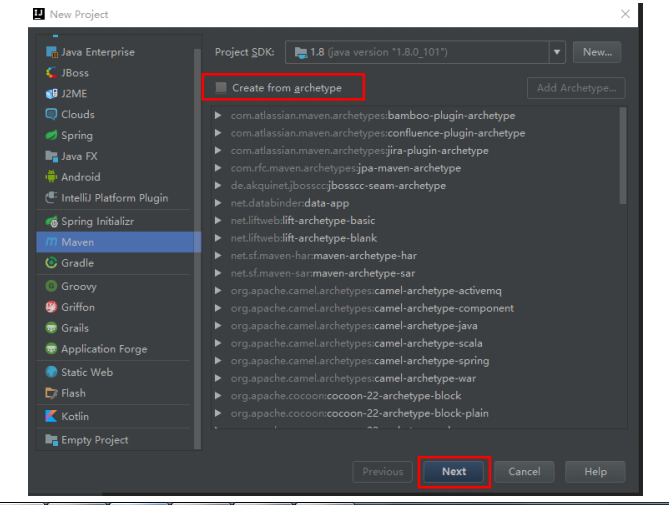Select the Gradle project type label
The height and width of the screenshot is (505, 669).
[77, 263]
